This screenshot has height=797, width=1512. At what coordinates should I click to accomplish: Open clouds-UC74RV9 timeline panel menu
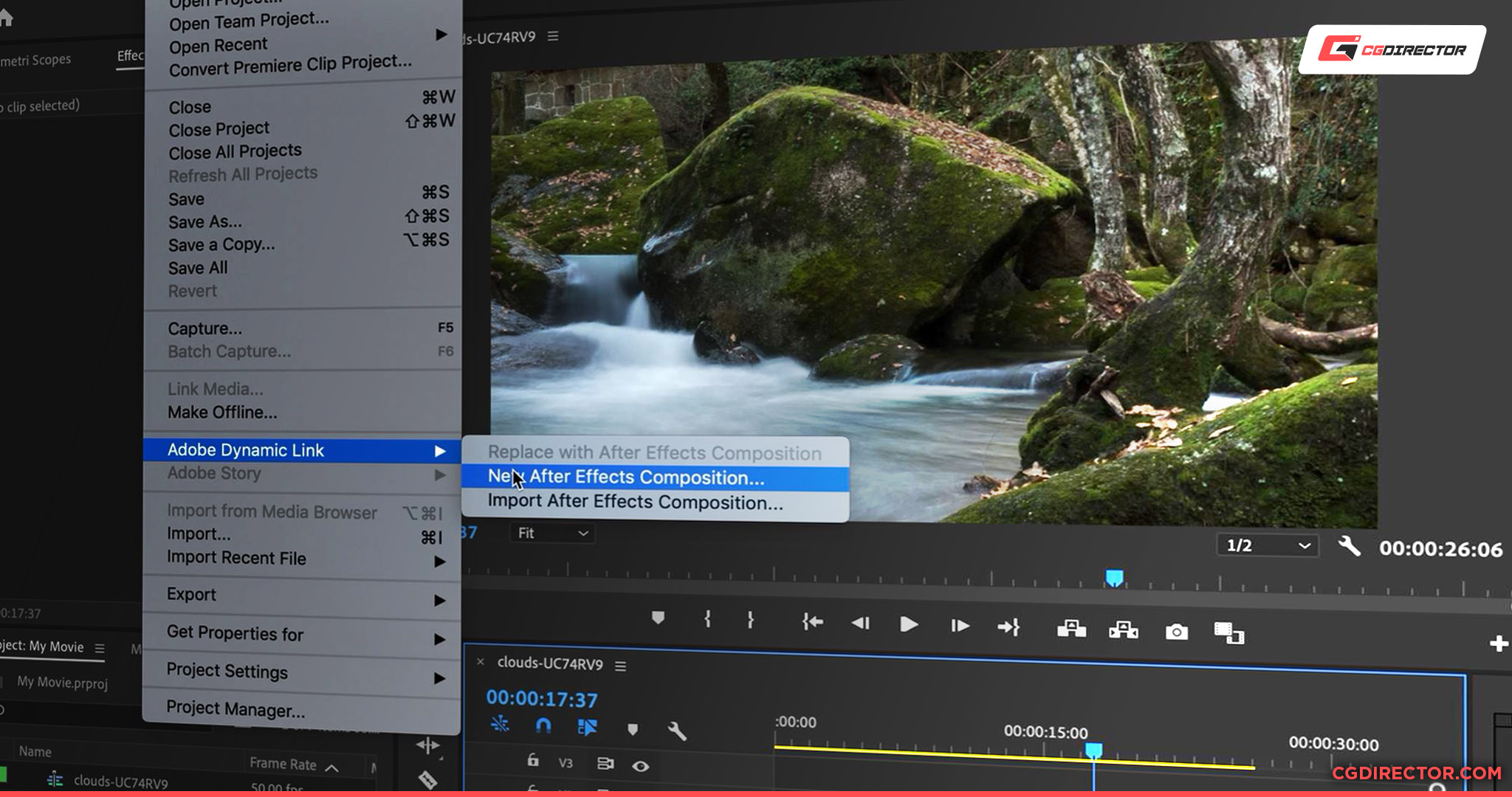click(x=621, y=666)
